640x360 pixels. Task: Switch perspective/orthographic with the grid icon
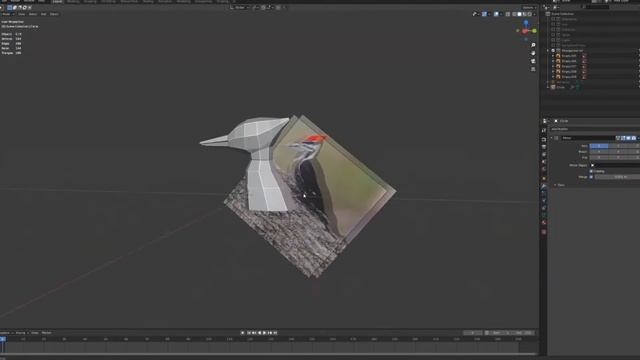(533, 69)
